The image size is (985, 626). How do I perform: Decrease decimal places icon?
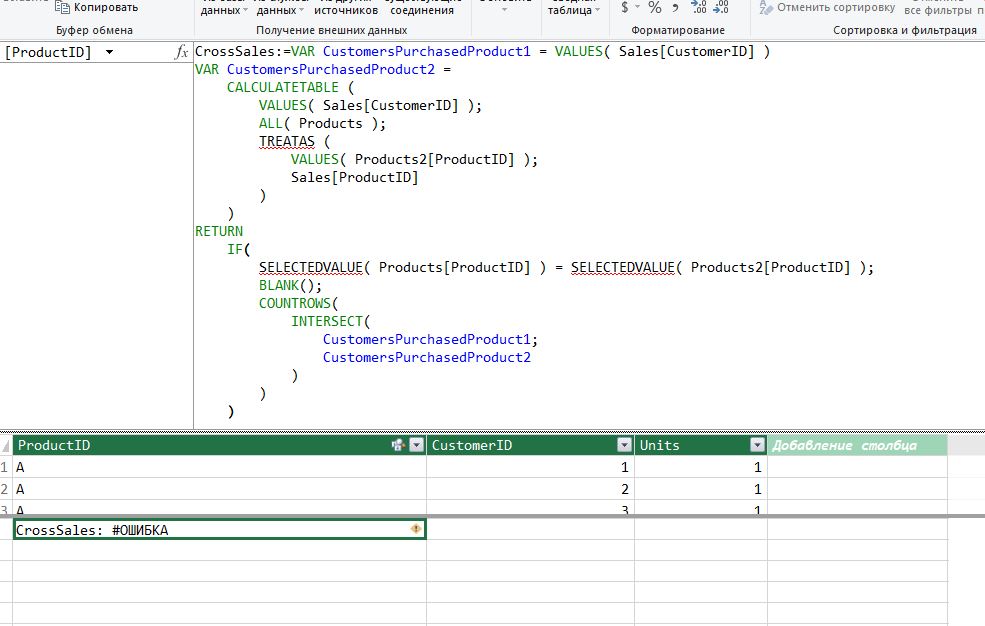click(x=721, y=7)
